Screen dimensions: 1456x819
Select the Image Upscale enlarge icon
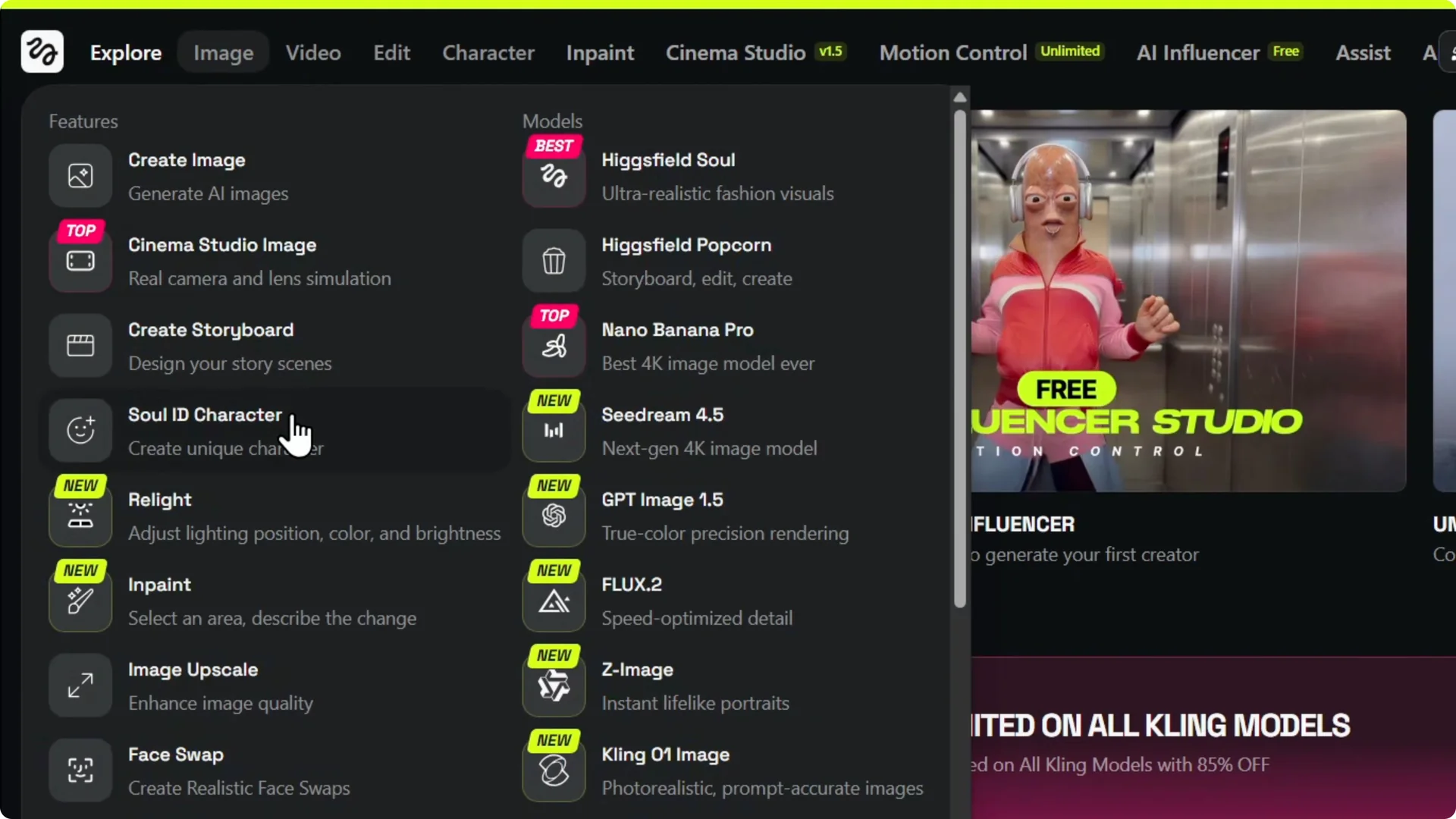(x=80, y=685)
